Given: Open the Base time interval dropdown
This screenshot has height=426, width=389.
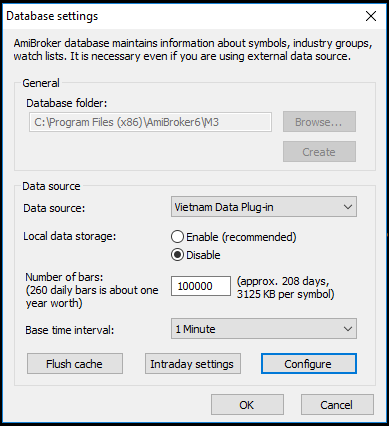Looking at the screenshot, I should tap(264, 329).
